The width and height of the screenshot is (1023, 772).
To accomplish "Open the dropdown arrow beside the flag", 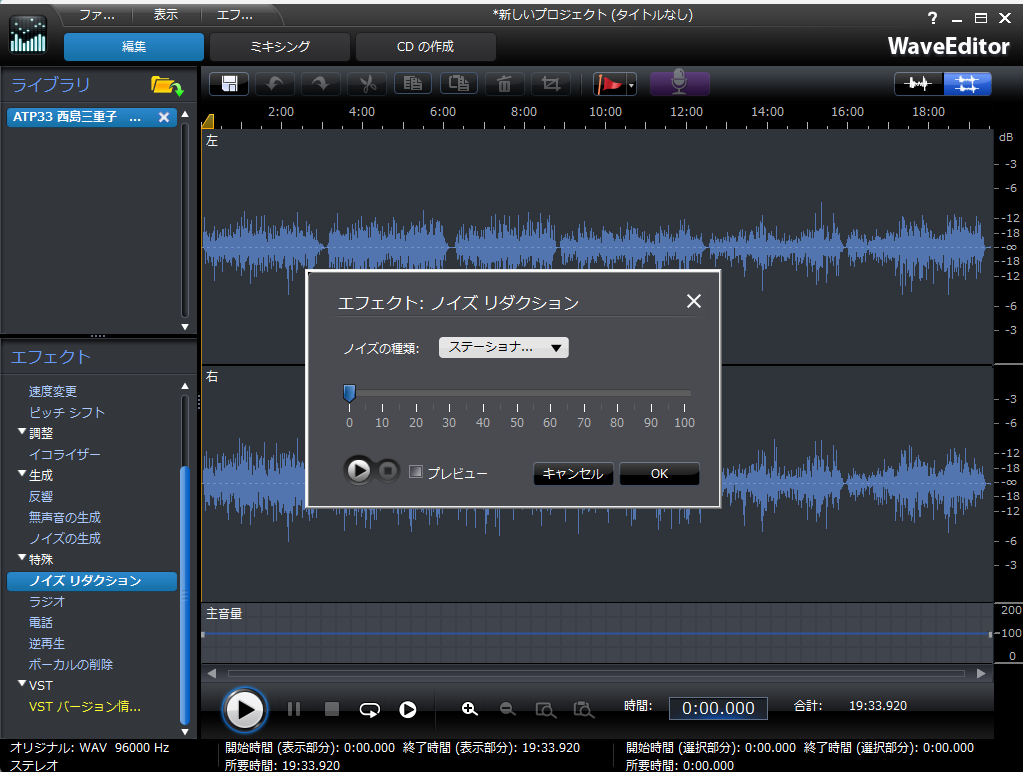I will pyautogui.click(x=632, y=86).
